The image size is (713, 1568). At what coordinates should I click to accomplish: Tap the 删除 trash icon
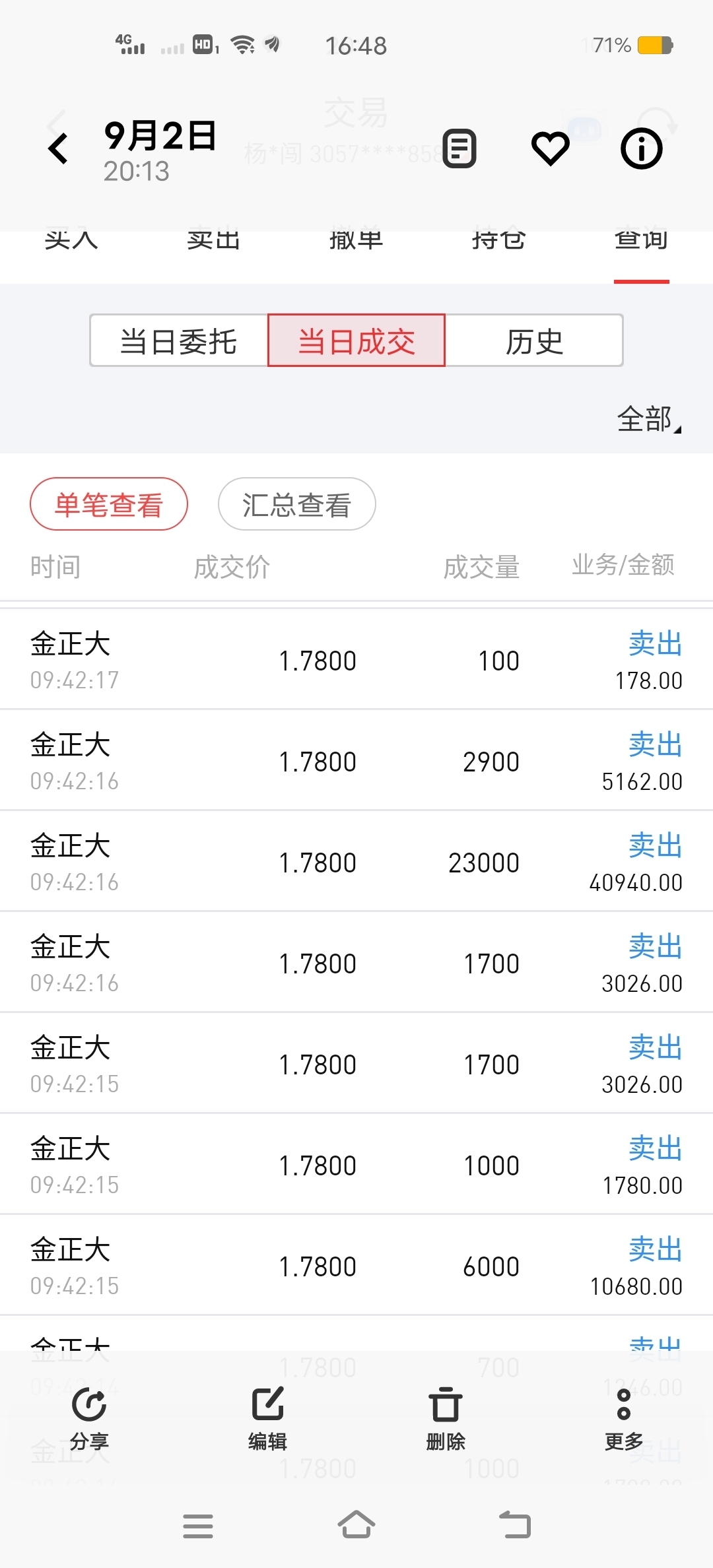coord(446,1419)
